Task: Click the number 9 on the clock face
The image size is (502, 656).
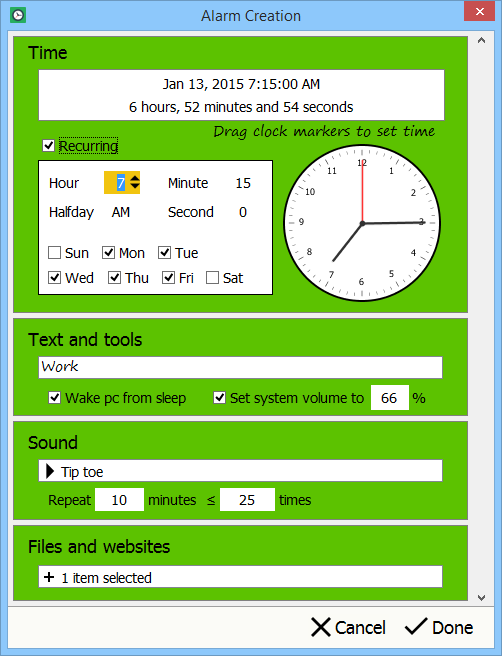Action: click(301, 222)
